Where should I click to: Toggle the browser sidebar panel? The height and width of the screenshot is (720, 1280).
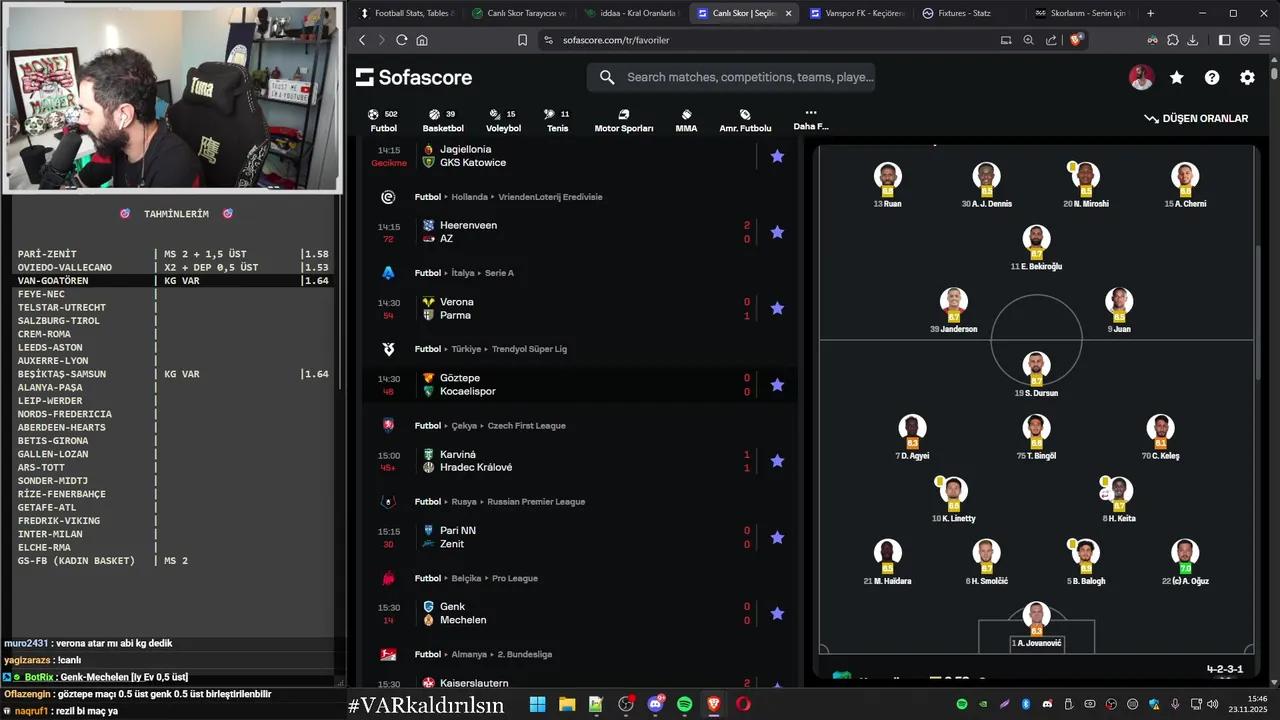point(1224,40)
